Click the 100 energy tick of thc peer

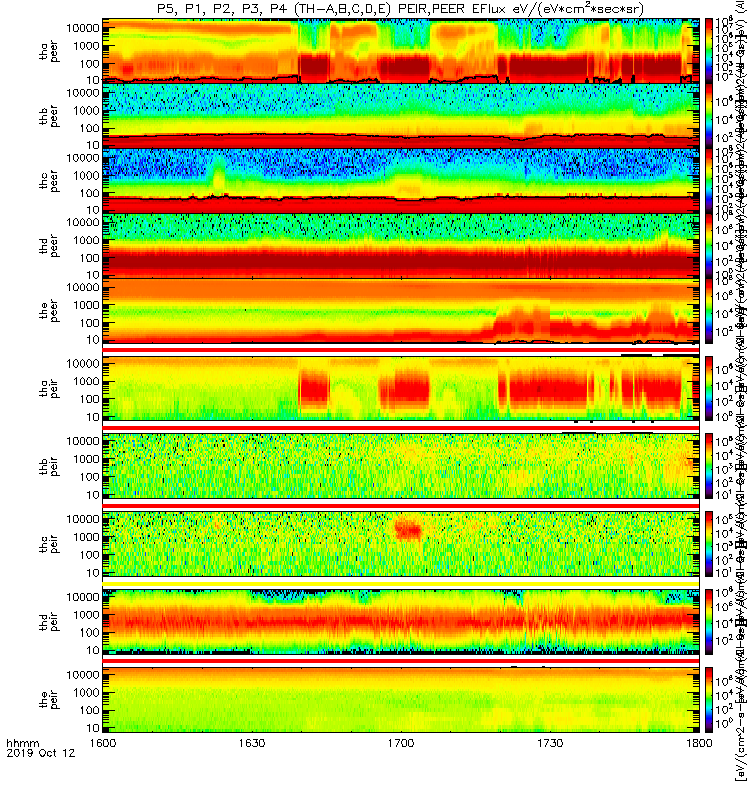coord(89,193)
